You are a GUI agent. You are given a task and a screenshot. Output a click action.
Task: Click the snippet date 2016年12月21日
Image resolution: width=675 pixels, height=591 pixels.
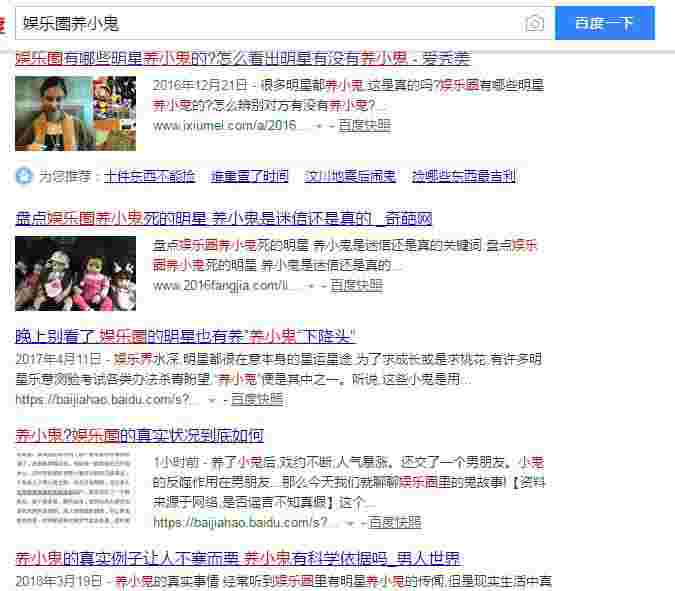coord(200,85)
